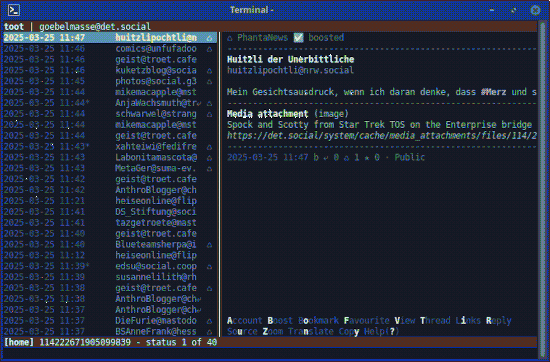Image resolution: width=550 pixels, height=362 pixels.
Task: Click the 'status 1 of 40' indicator
Action: tap(181, 342)
